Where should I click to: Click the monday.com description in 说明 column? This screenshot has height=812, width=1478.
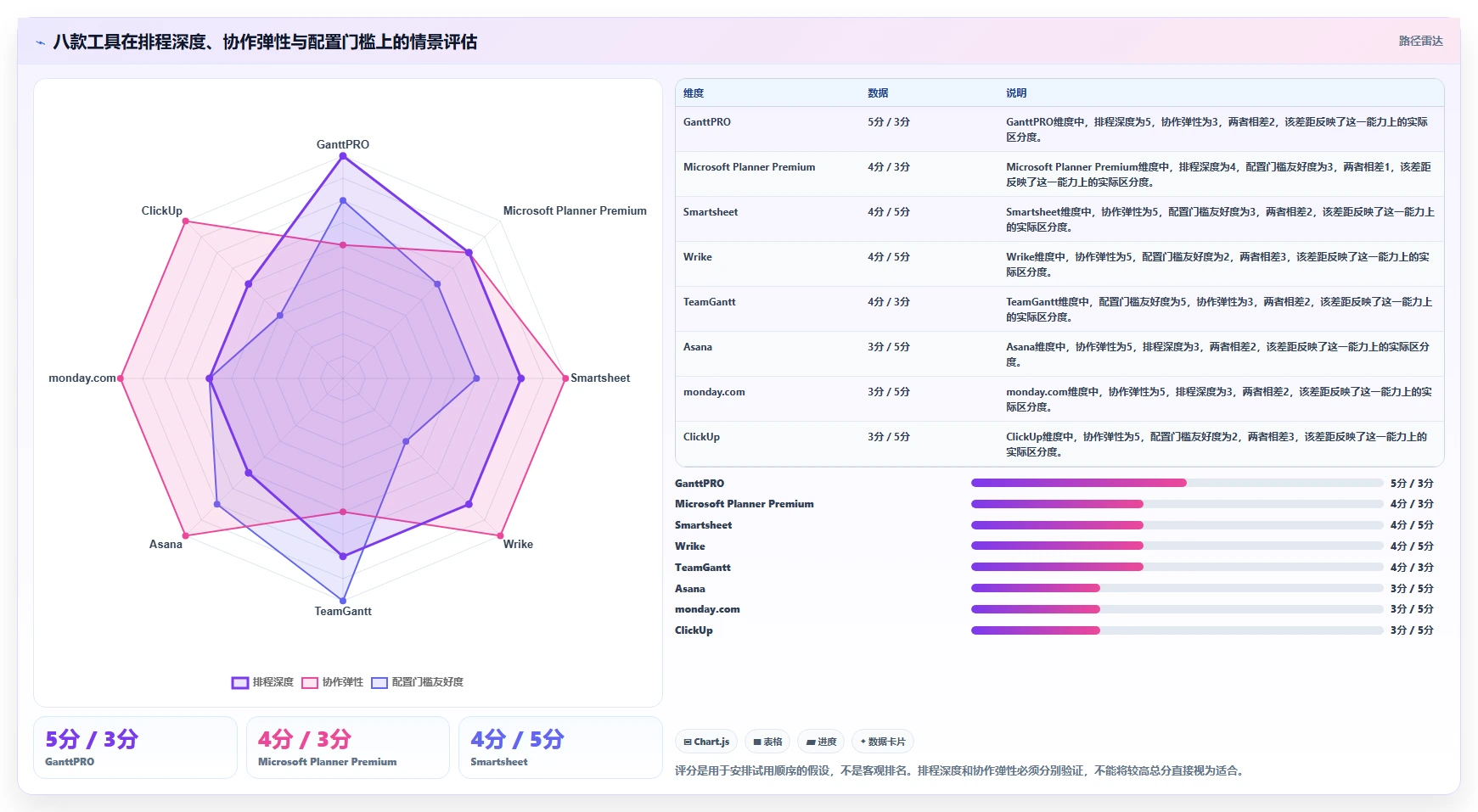coord(1219,400)
